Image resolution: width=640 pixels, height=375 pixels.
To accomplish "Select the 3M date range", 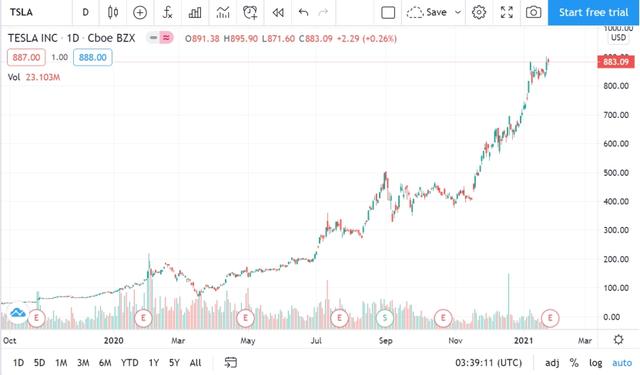I will point(83,363).
